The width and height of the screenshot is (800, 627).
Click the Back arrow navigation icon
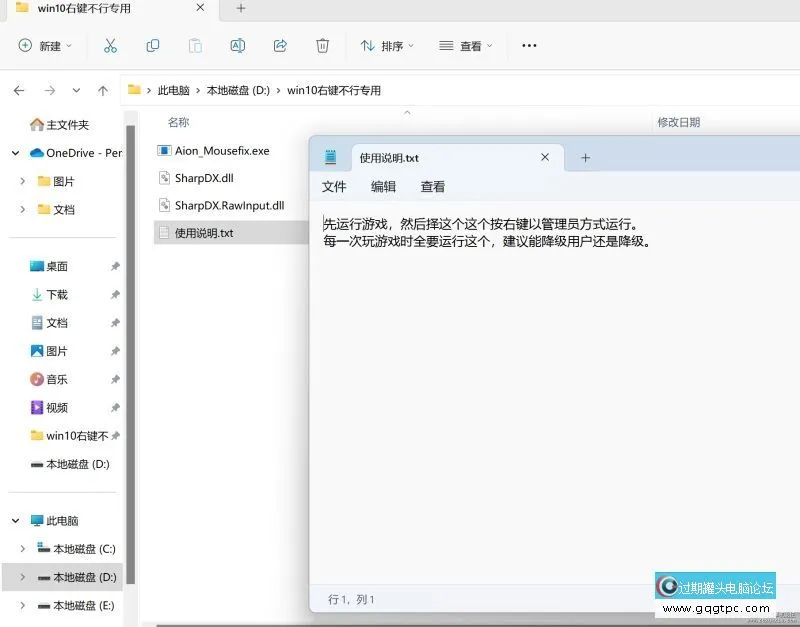(x=19, y=90)
